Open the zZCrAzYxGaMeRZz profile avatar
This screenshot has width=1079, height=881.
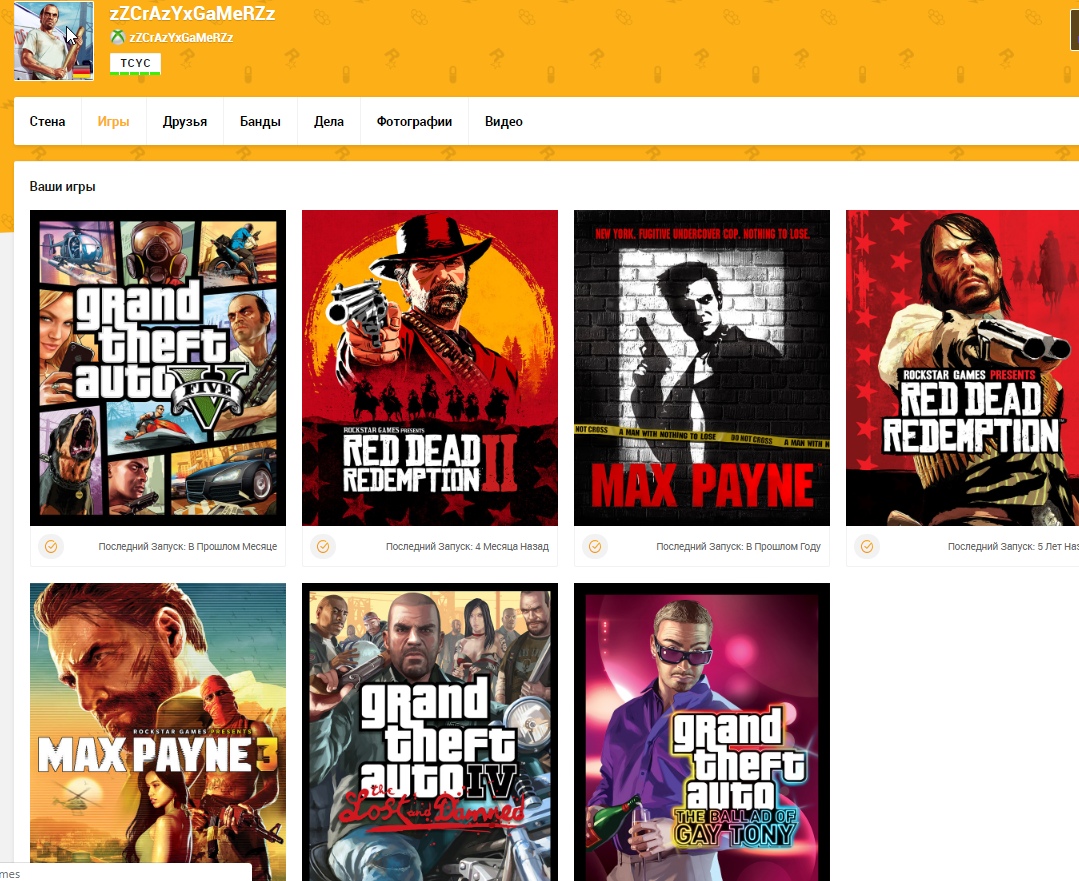tap(54, 41)
